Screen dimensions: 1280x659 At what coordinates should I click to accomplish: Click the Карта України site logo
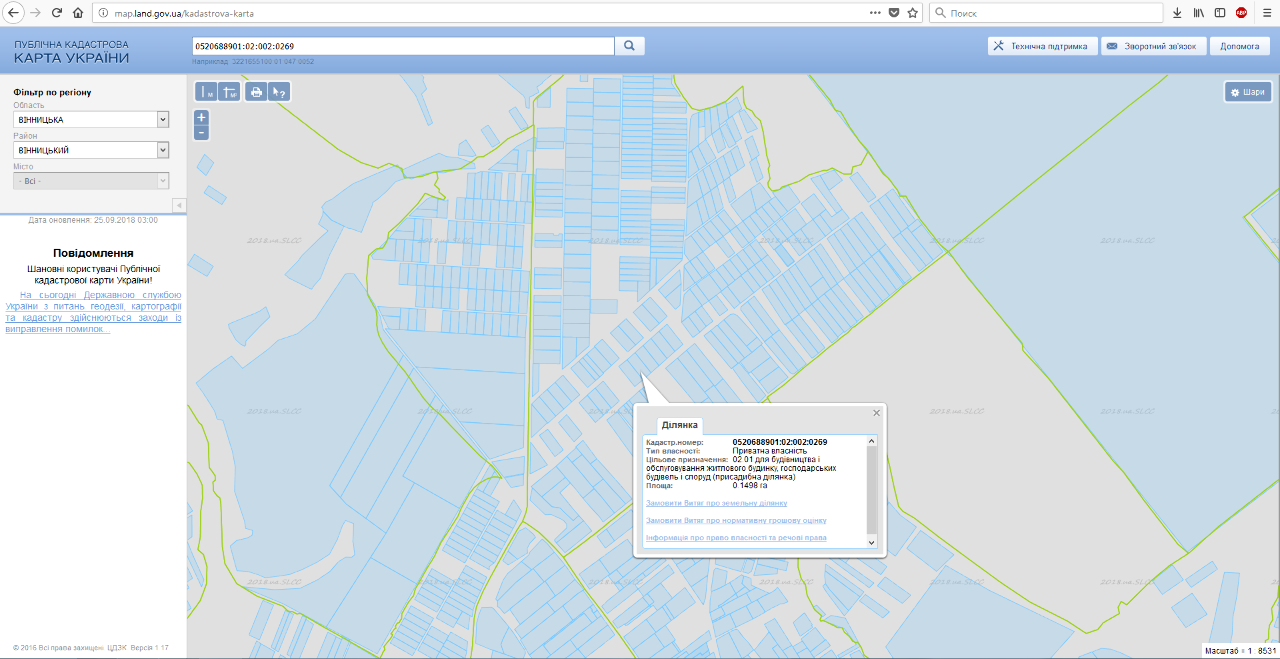point(72,52)
